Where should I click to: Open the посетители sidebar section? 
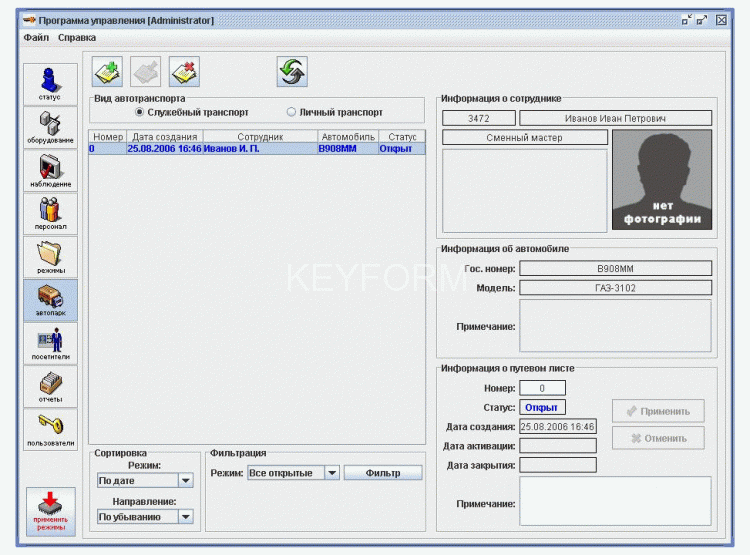coord(50,343)
